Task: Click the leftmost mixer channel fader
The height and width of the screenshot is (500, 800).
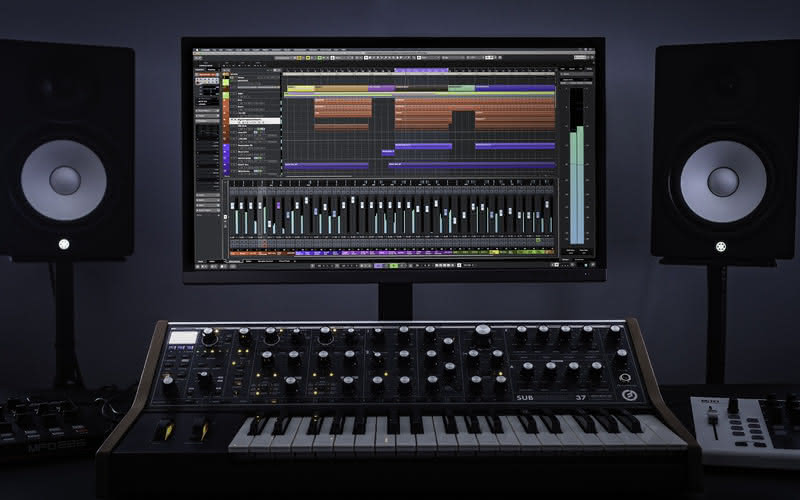Action: pos(232,206)
